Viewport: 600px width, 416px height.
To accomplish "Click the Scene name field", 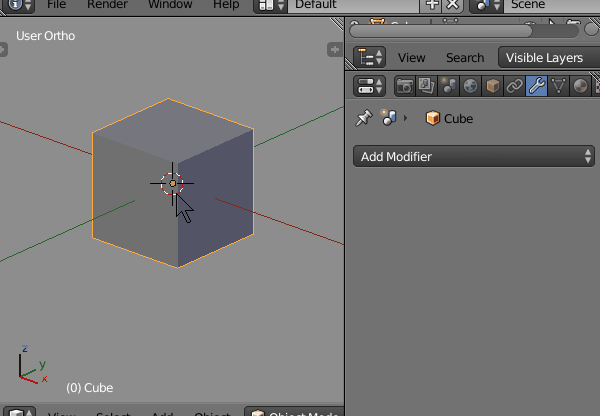I will pyautogui.click(x=552, y=5).
